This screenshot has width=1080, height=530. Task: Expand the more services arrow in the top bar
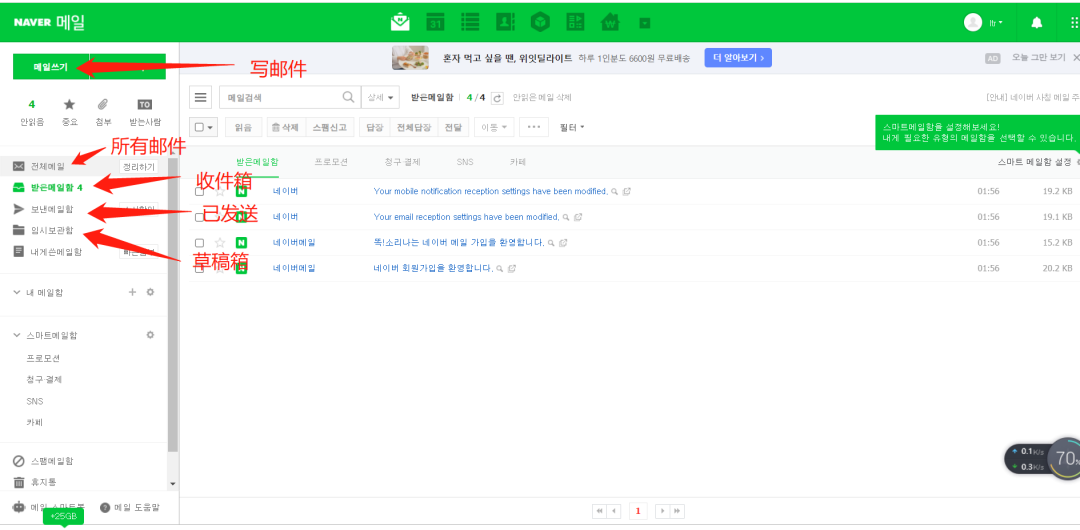click(645, 23)
